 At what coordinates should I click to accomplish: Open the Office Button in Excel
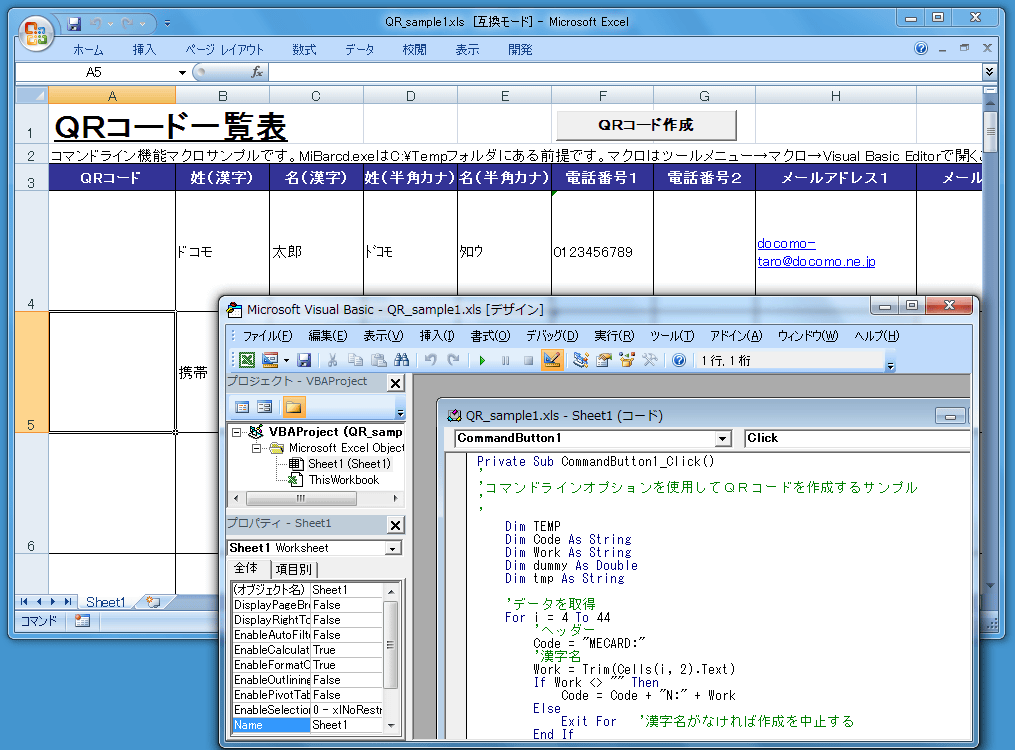pos(36,34)
